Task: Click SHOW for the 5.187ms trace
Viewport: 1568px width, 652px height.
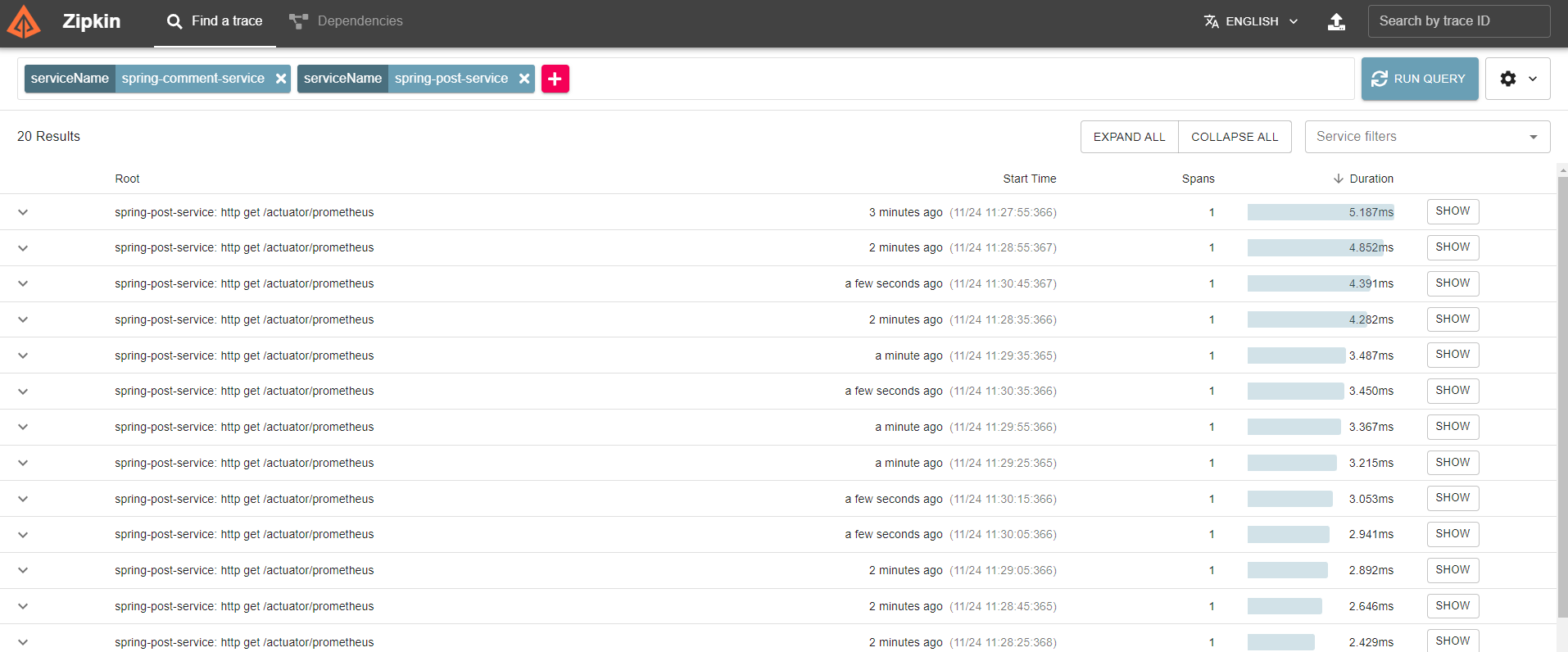Action: coord(1452,211)
